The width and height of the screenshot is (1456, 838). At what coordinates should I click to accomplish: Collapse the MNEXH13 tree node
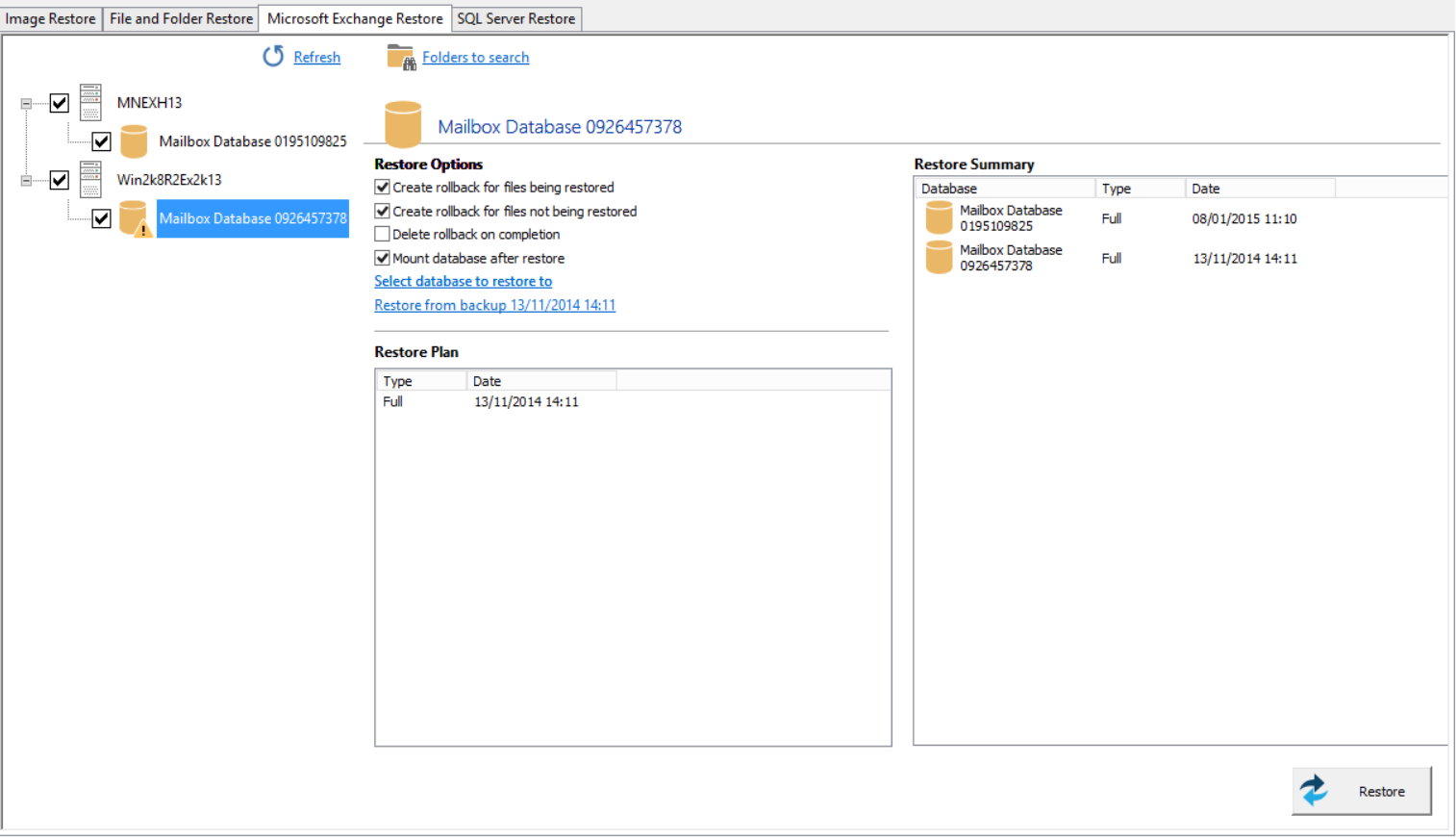tap(27, 103)
